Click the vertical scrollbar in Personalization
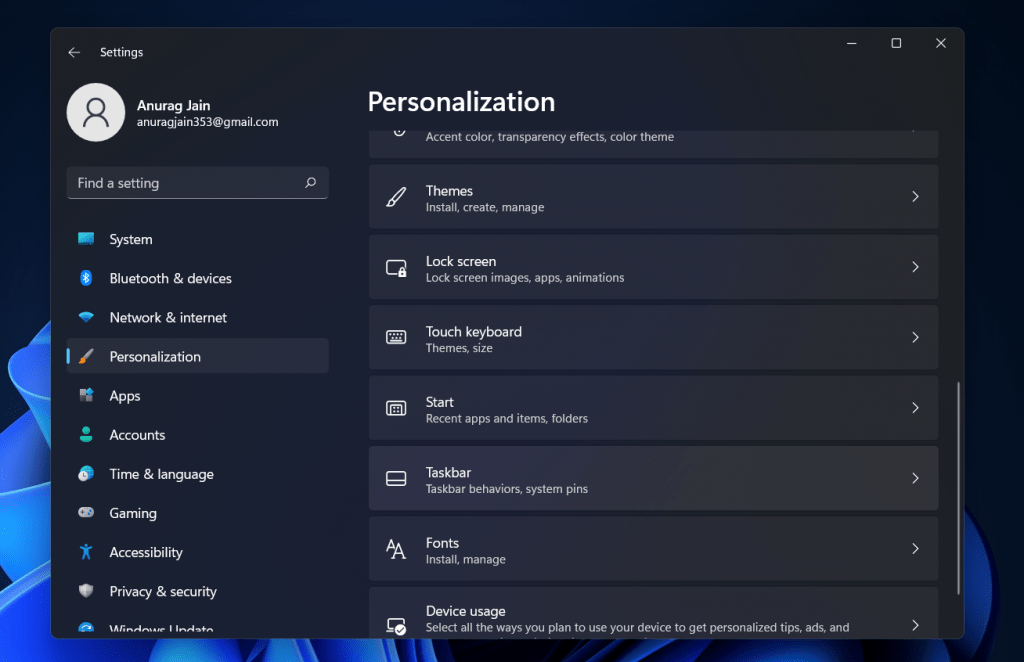This screenshot has height=662, width=1024. coord(958,488)
